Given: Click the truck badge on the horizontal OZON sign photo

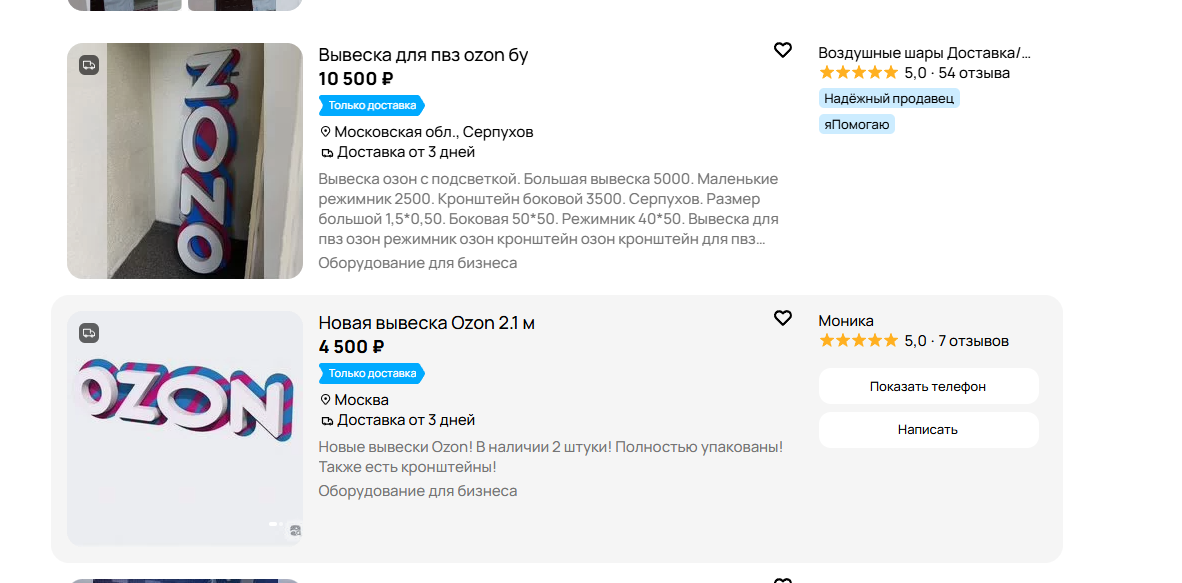Looking at the screenshot, I should [x=89, y=333].
